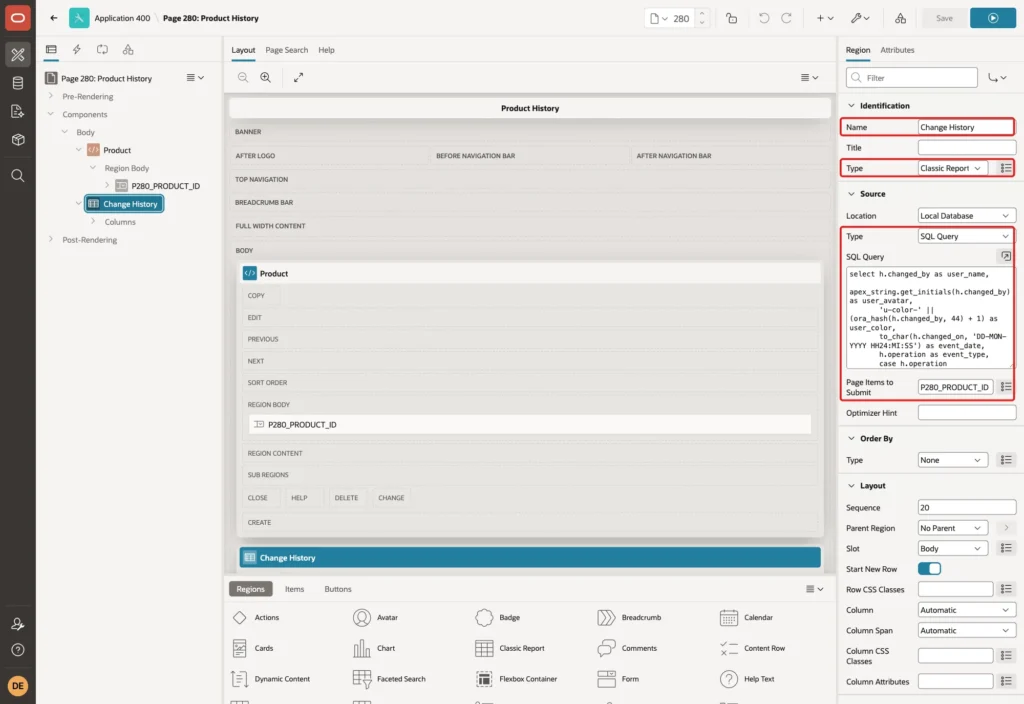Image resolution: width=1024 pixels, height=704 pixels.
Task: Pick Chart region from the gallery
Action: pos(374,648)
